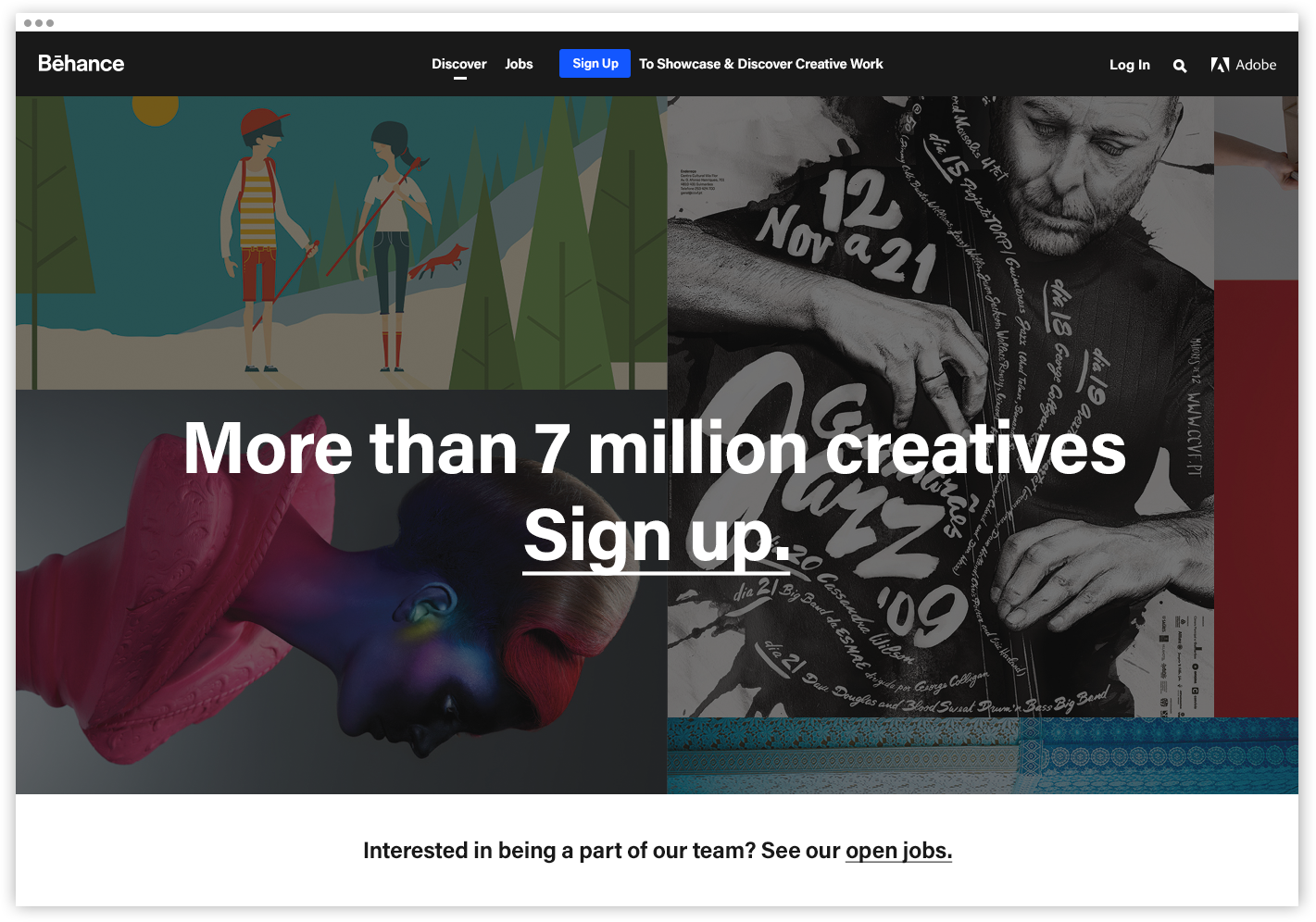Open the Discover menu item
Image resolution: width=1316 pixels, height=922 pixels.
tap(458, 64)
